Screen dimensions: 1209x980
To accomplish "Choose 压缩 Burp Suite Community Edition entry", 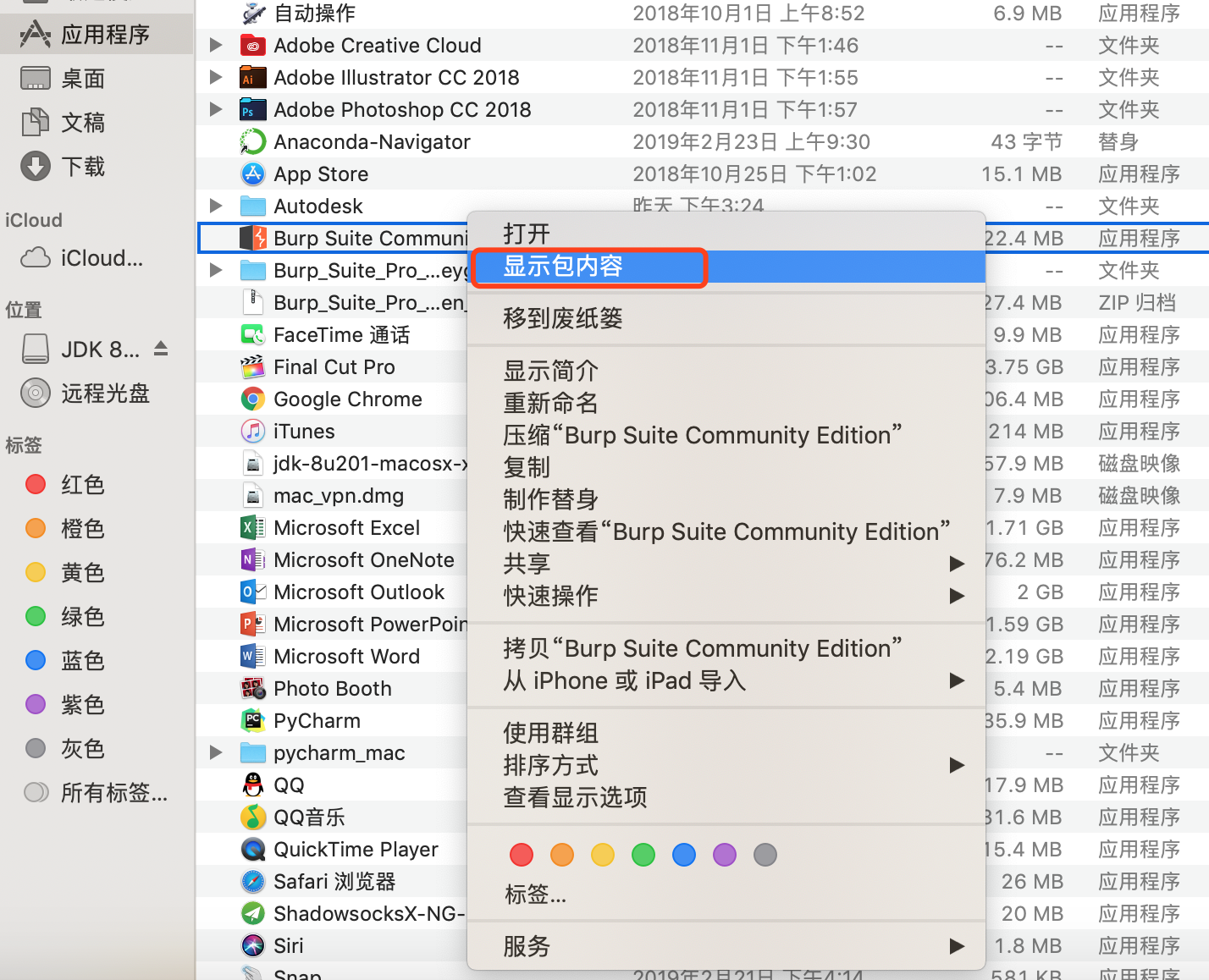I will point(726,435).
